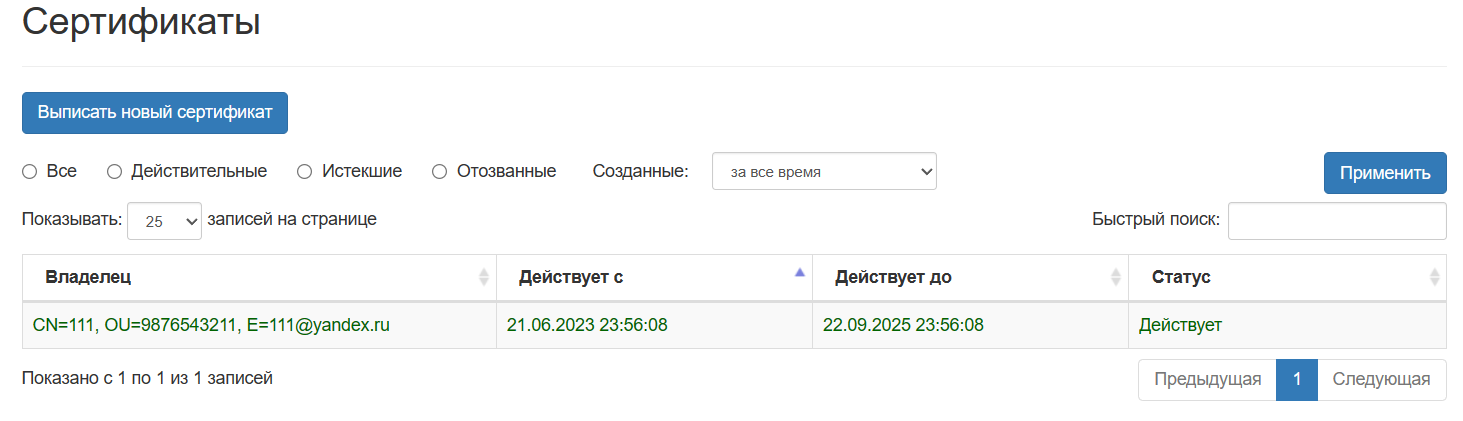
Task: Open the Созданные period dropdown
Action: (x=823, y=172)
